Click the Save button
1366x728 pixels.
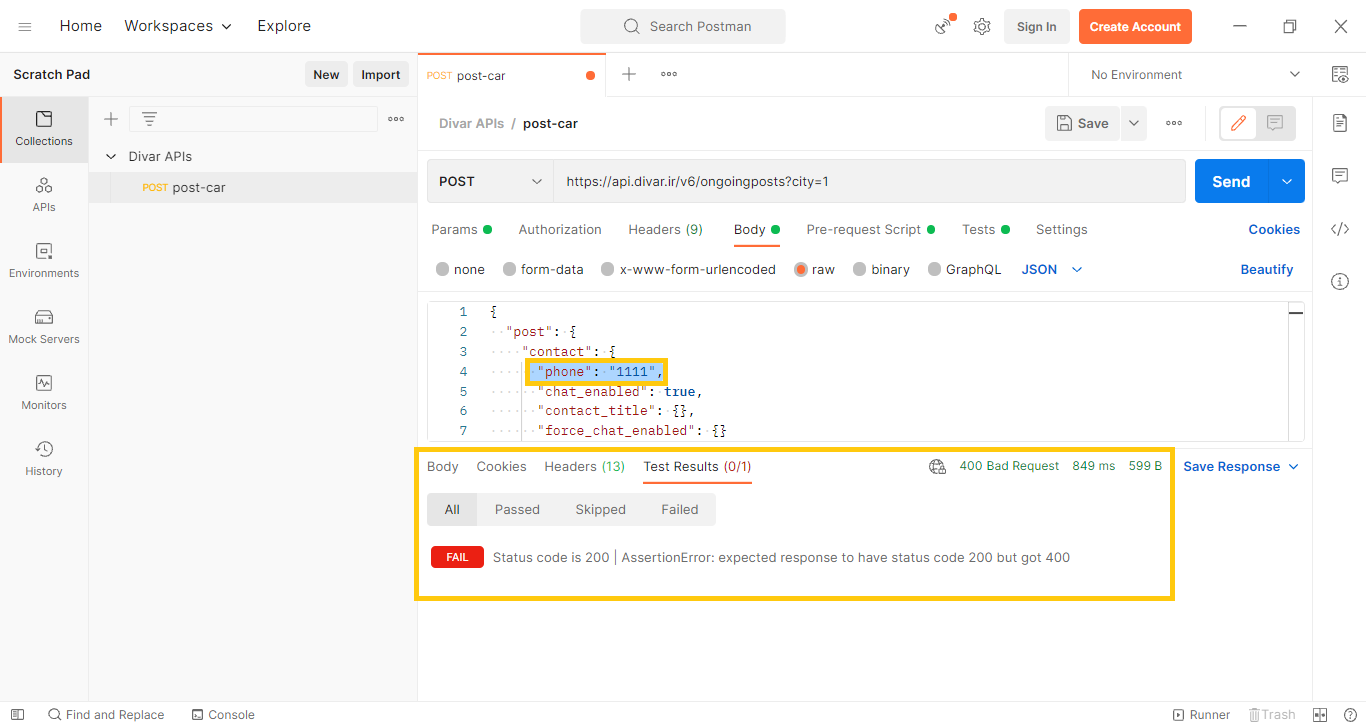1083,123
